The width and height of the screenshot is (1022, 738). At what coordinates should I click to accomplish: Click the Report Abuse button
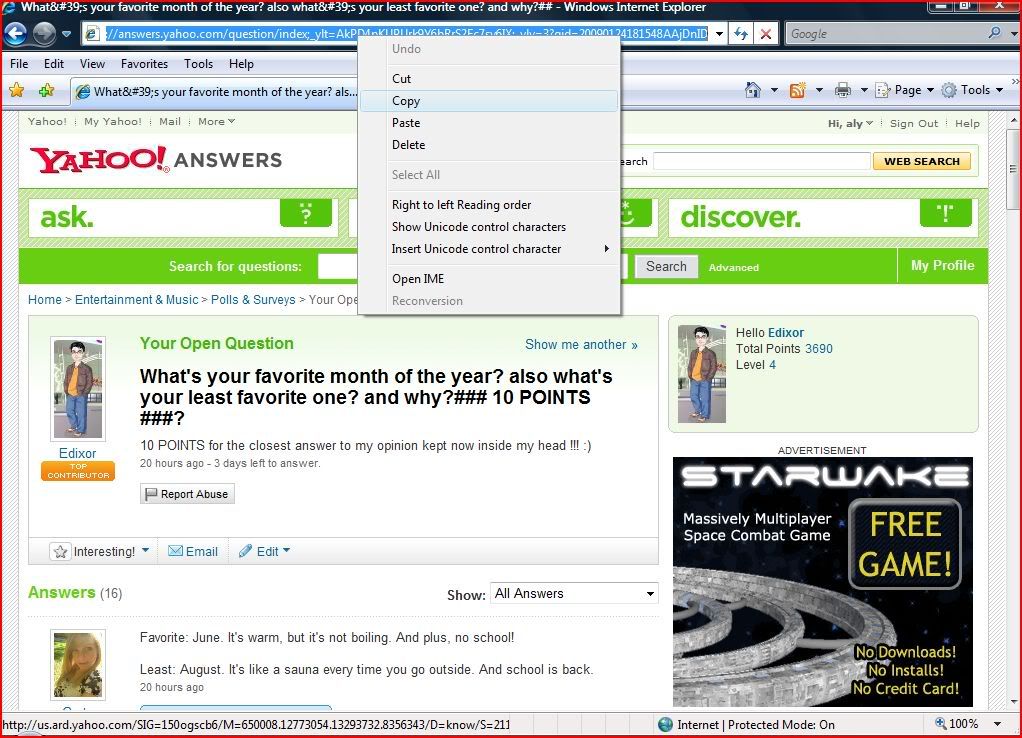187,494
